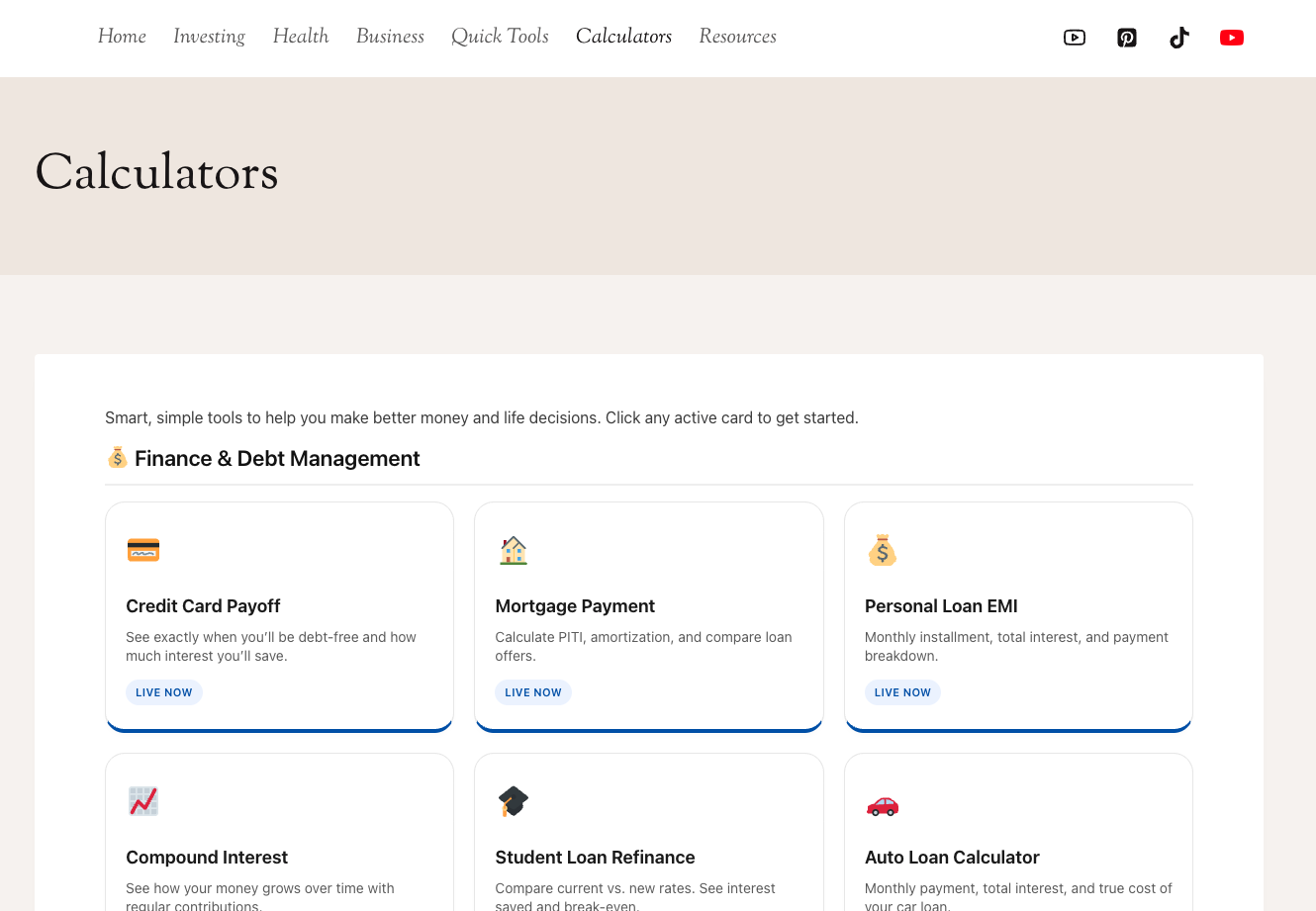The width and height of the screenshot is (1316, 911).
Task: Click LIVE NOW badge on Personal Loan EMI
Action: [902, 692]
